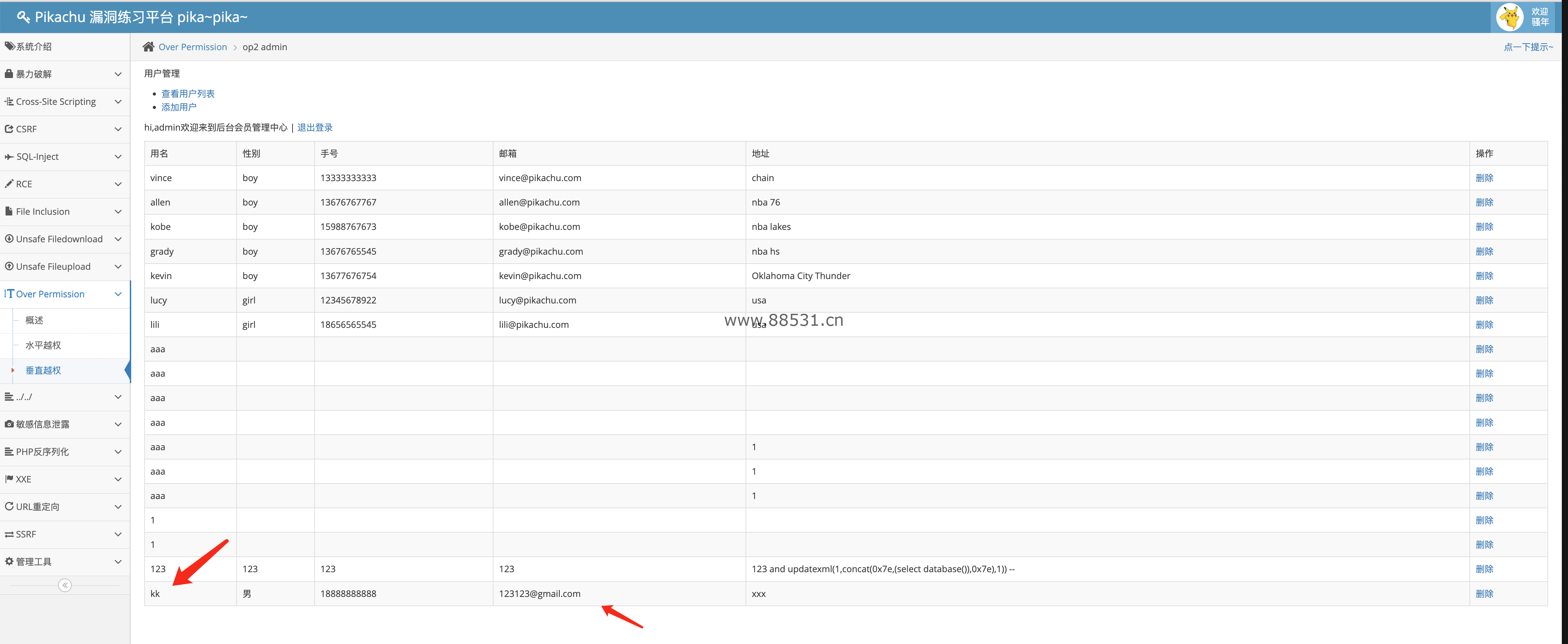Viewport: 1568px width, 644px height.
Task: Open the Unsafe Filedownload menu
Action: 65,239
